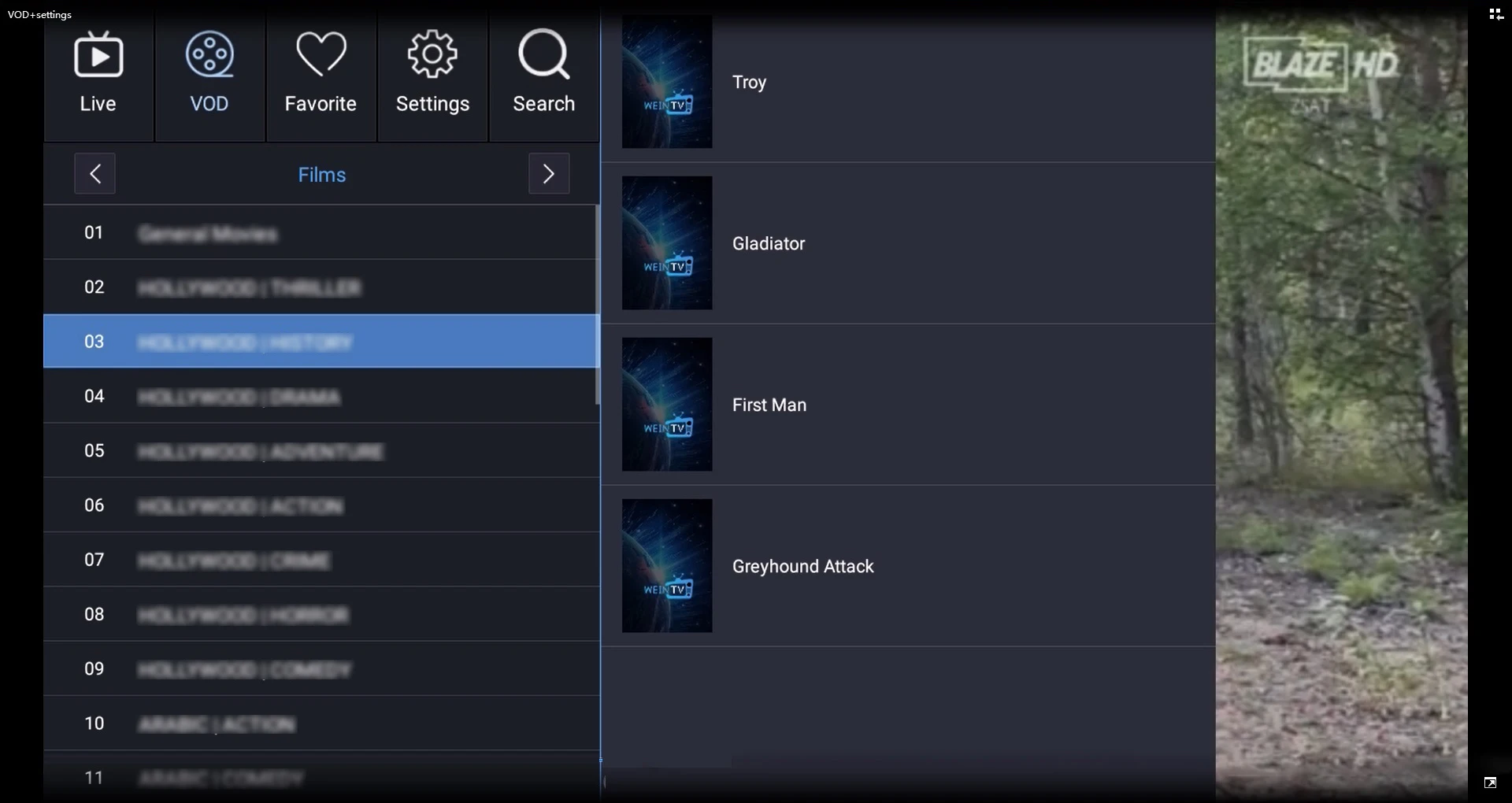Go to previous category with left chevron
This screenshot has height=803, width=1512.
[94, 173]
